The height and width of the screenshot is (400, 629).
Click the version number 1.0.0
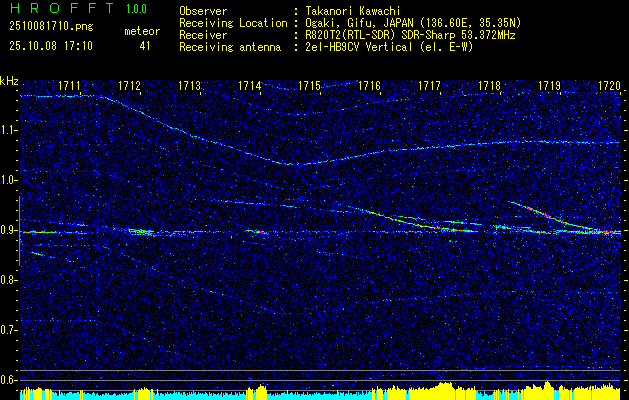point(136,8)
